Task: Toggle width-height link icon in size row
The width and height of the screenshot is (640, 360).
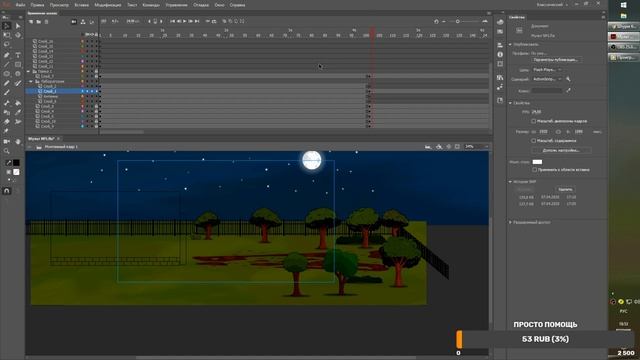Action: pyautogui.click(x=558, y=132)
